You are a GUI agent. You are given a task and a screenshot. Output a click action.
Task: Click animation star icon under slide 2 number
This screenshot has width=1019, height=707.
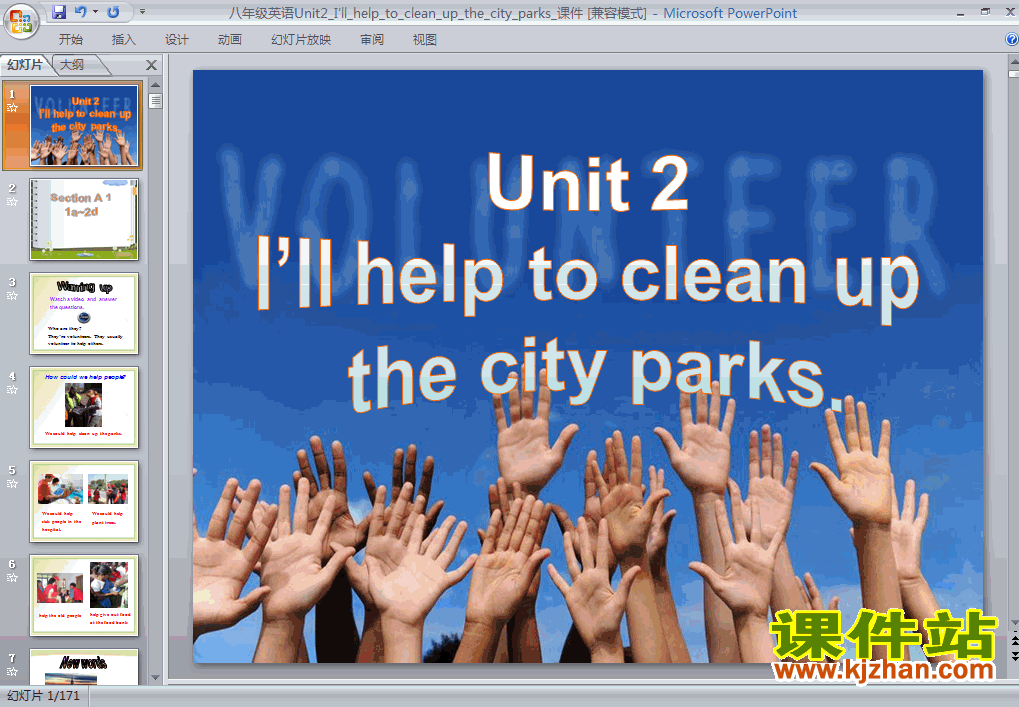click(12, 202)
